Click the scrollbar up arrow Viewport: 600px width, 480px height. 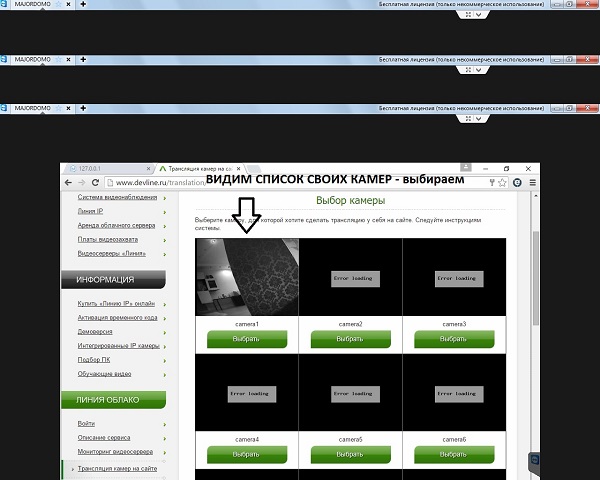(536, 196)
